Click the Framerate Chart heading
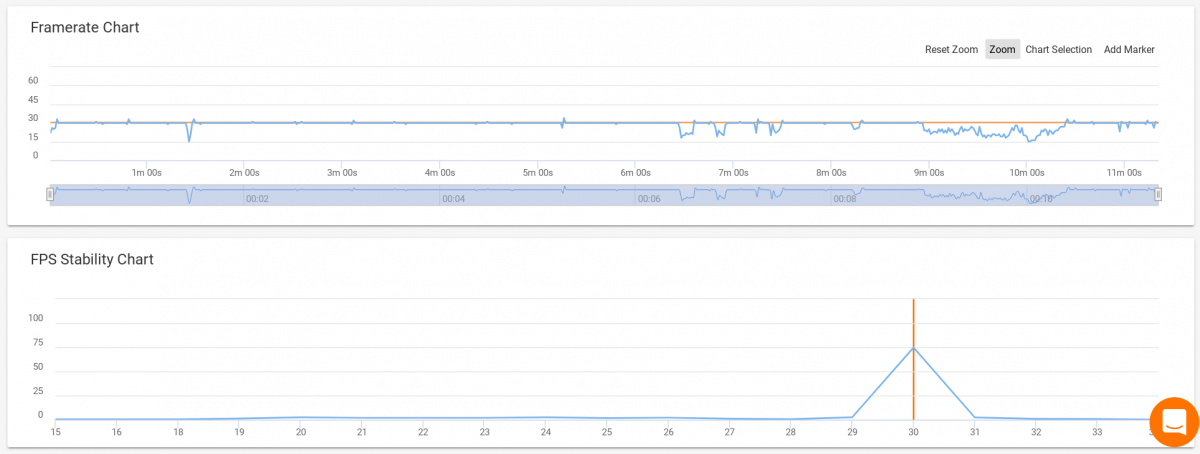This screenshot has width=1200, height=454. (x=85, y=28)
